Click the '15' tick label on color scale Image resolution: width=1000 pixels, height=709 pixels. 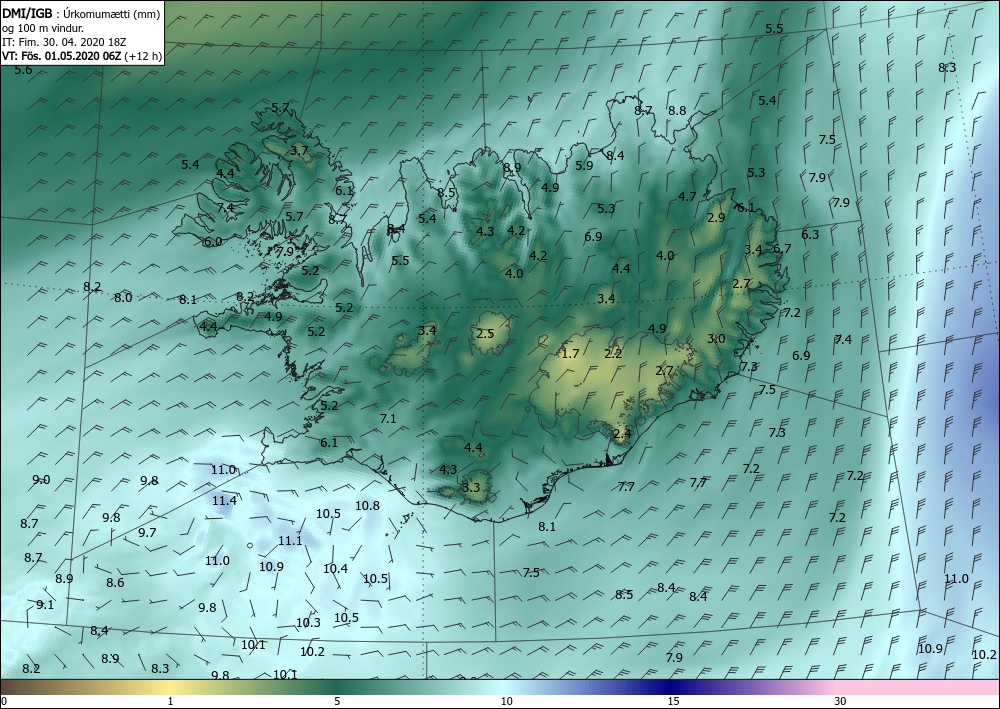pyautogui.click(x=673, y=701)
